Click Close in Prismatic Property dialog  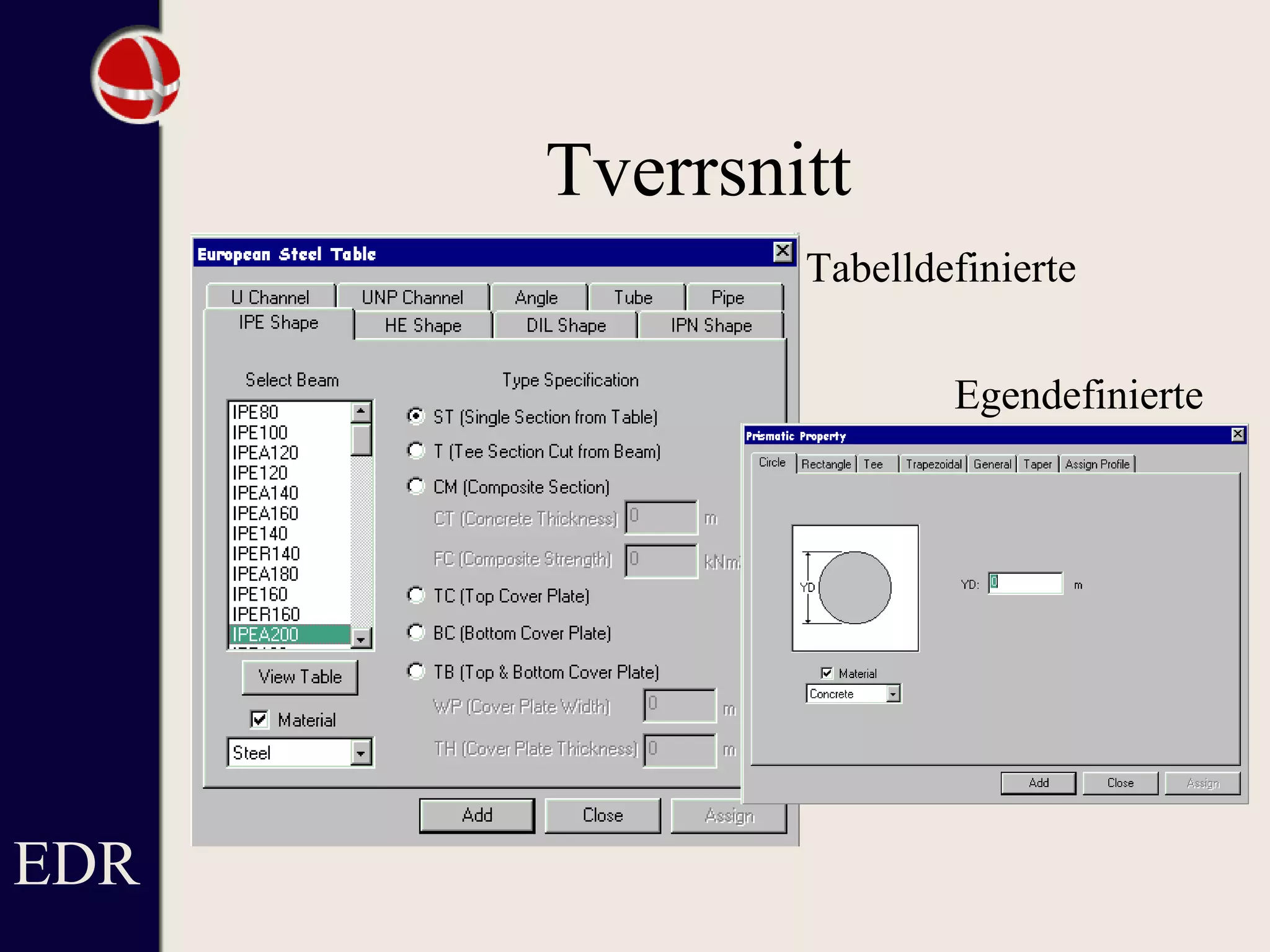[1121, 783]
